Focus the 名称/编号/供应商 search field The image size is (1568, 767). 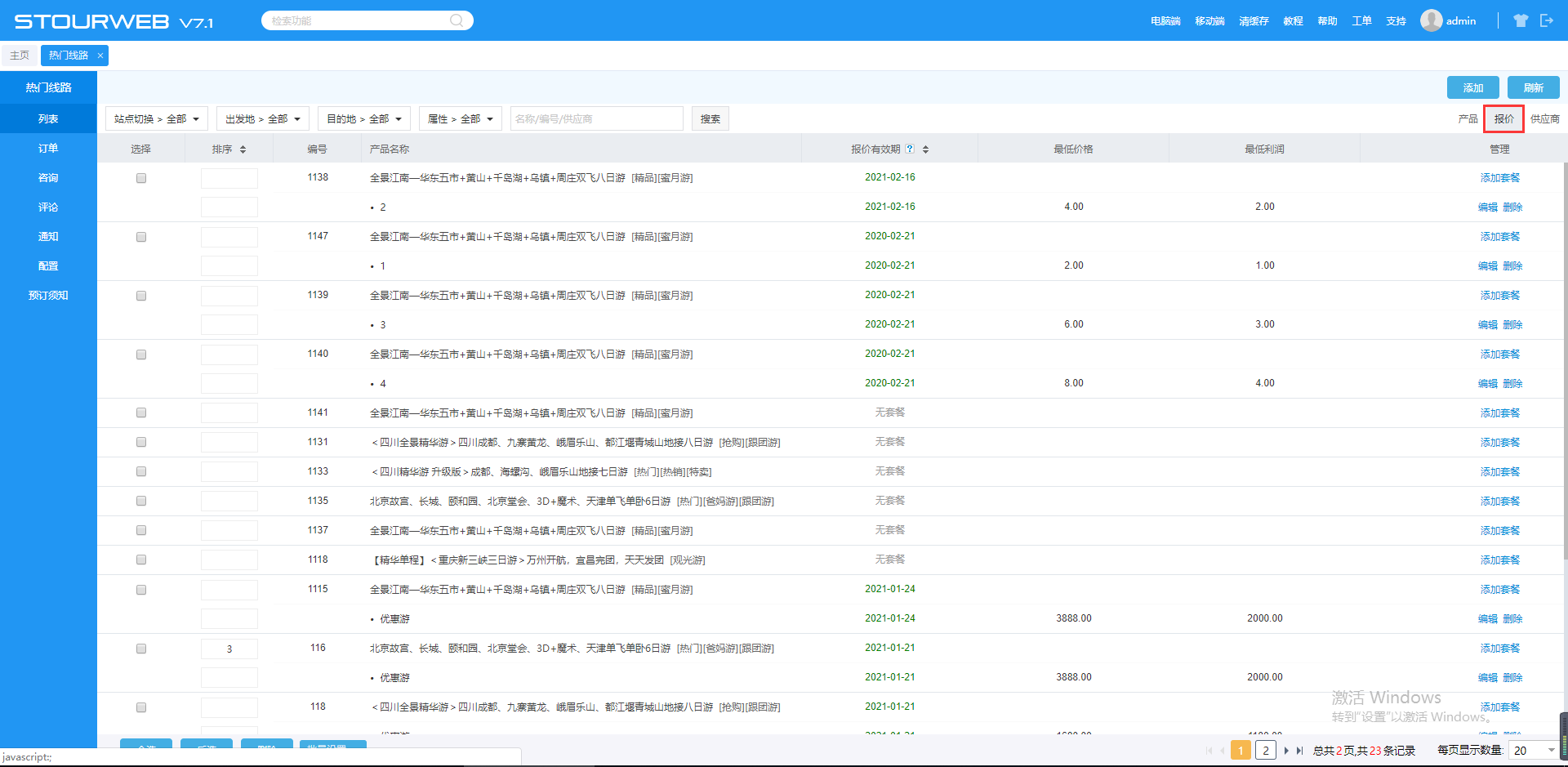pos(596,119)
